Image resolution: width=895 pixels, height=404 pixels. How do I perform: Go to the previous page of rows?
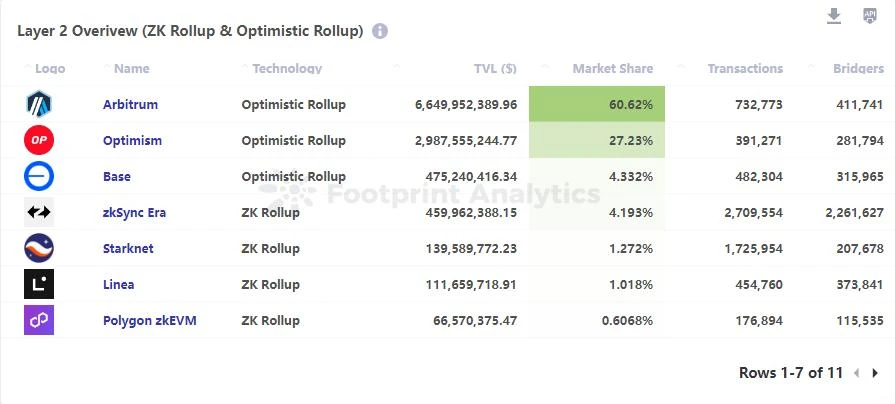pyautogui.click(x=856, y=373)
